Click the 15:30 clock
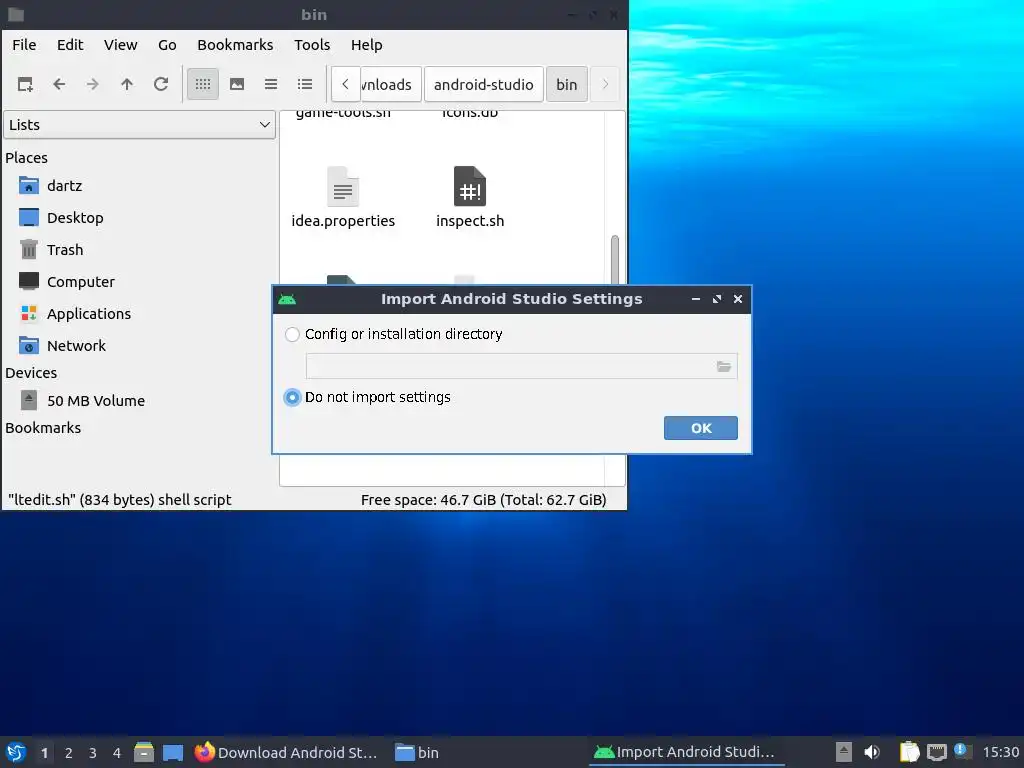Image resolution: width=1024 pixels, height=768 pixels. click(x=1000, y=752)
